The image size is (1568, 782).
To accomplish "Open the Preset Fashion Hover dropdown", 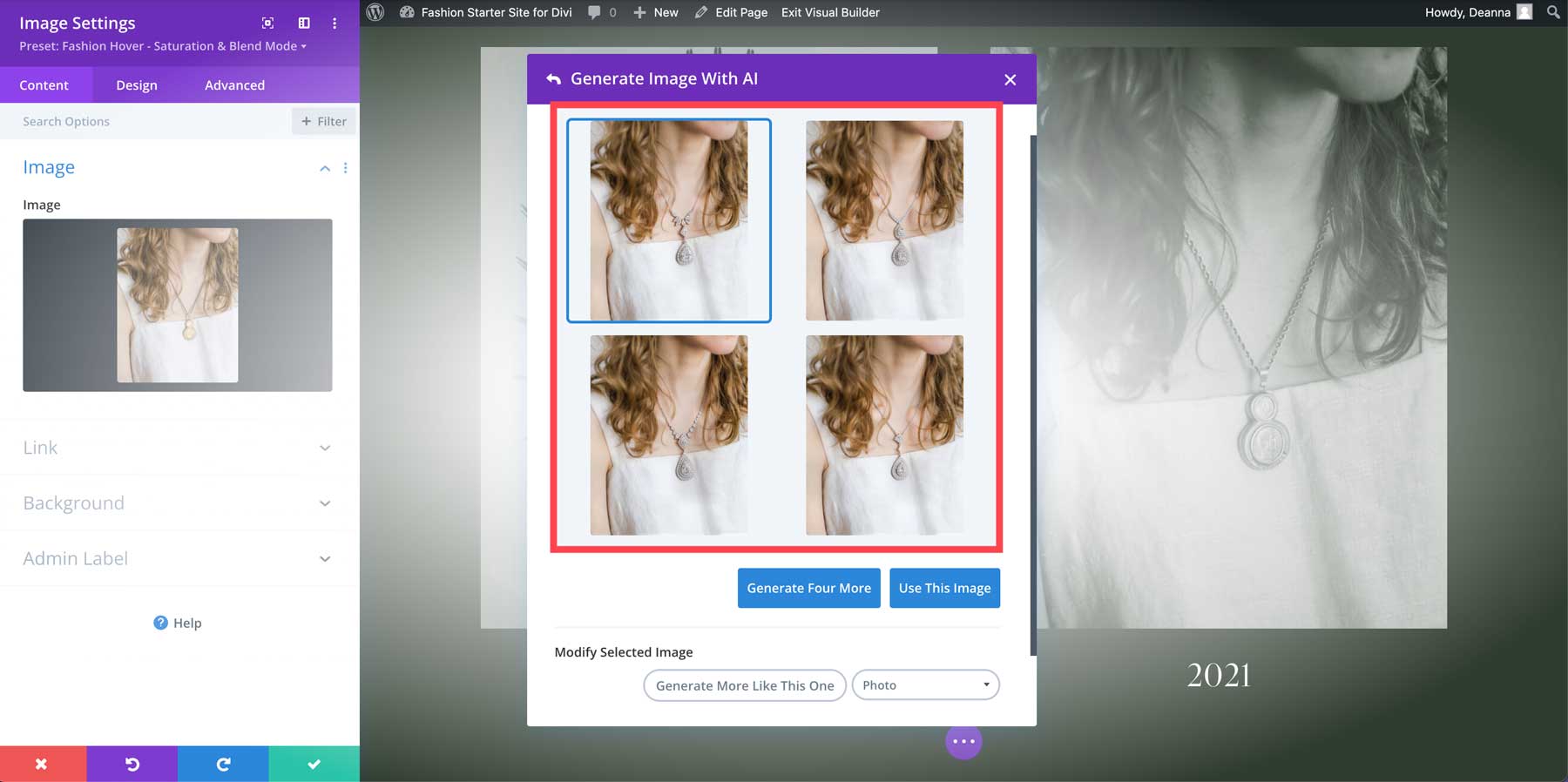I will point(163,46).
